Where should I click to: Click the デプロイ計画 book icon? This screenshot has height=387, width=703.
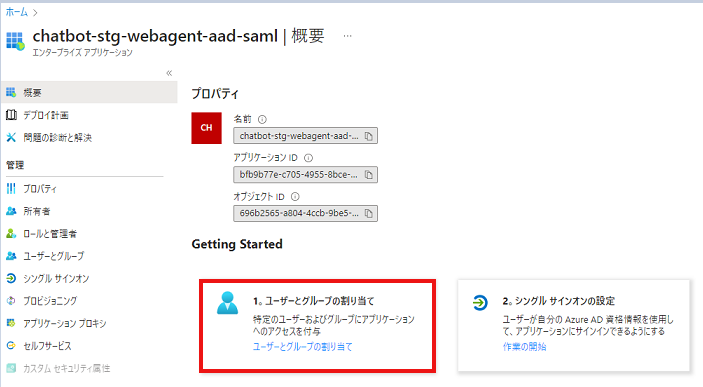11,115
